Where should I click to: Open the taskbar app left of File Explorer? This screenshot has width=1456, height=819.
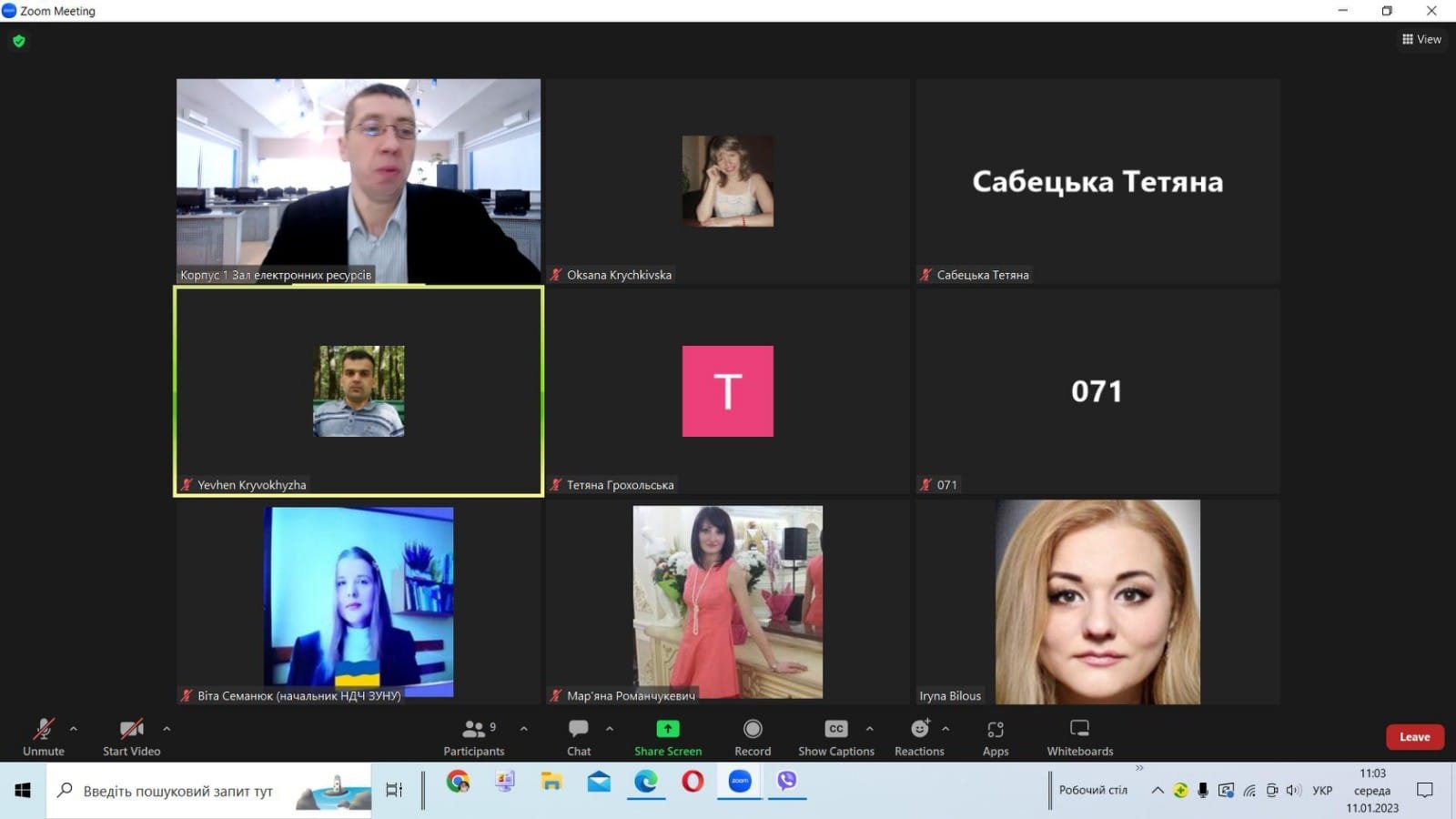coord(505,782)
